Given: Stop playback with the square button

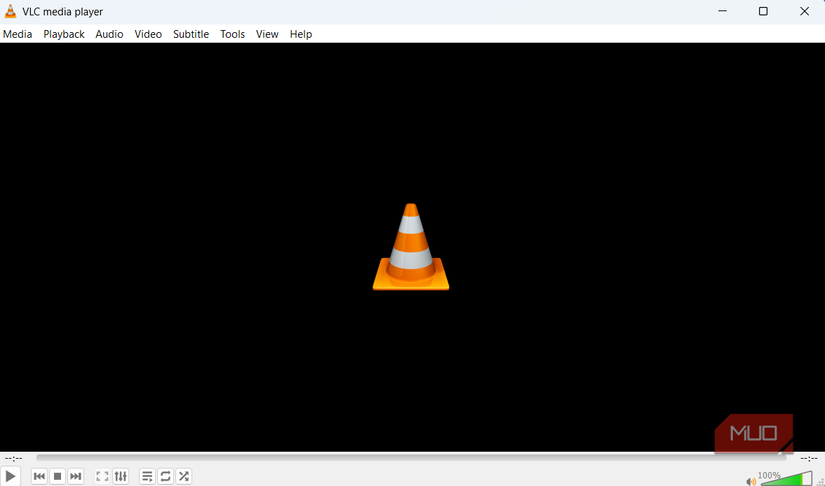Looking at the screenshot, I should click(x=58, y=477).
